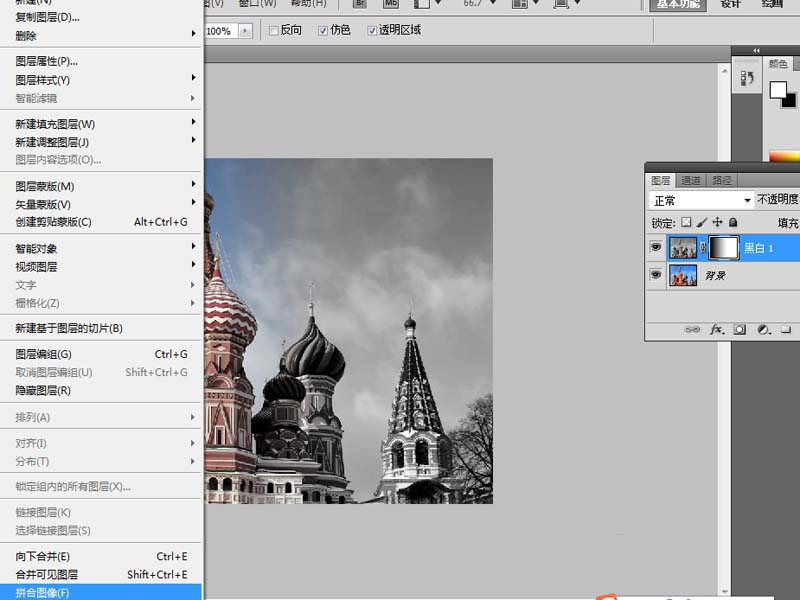Viewport: 800px width, 600px height.
Task: Uncheck the 仿色 (Dither) checkbox
Action: 323,31
